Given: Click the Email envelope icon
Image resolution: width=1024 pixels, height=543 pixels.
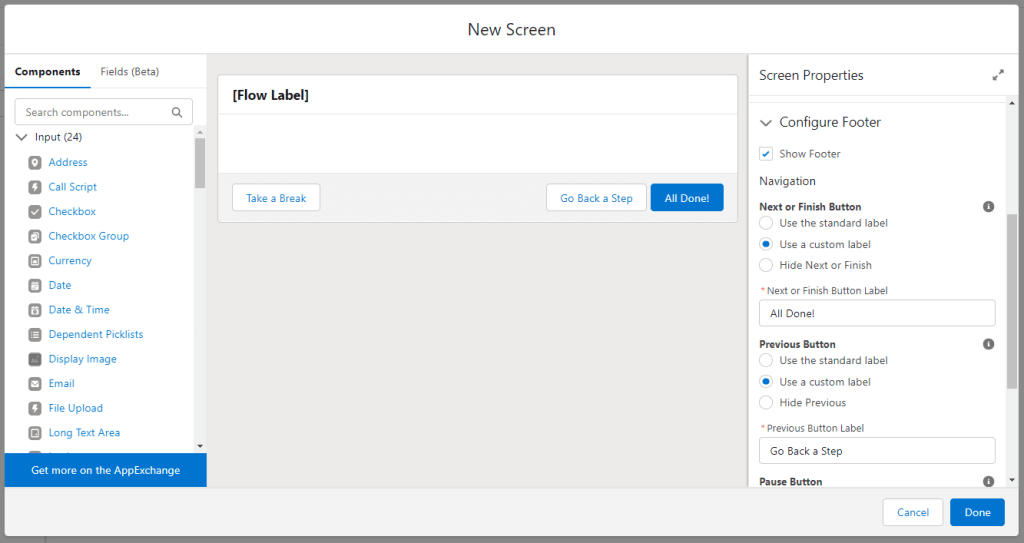Looking at the screenshot, I should coord(35,384).
